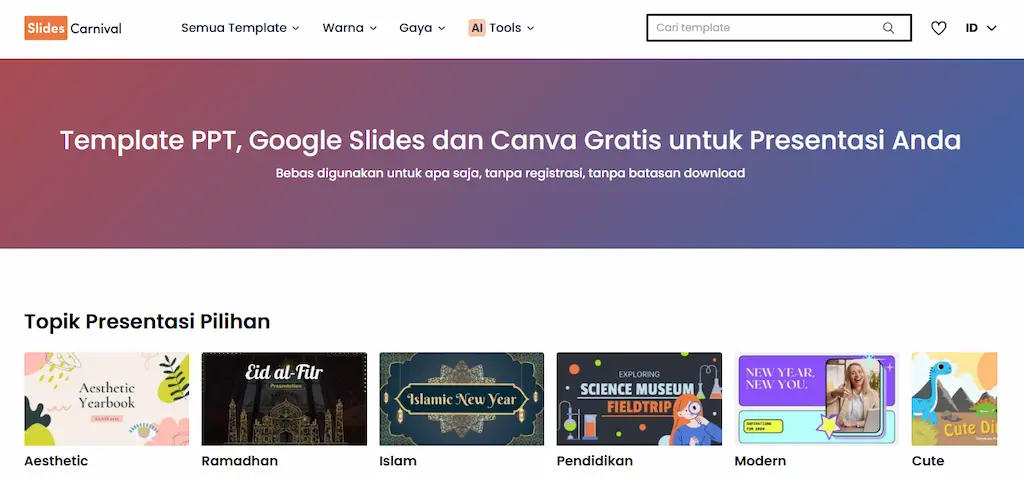1024x480 pixels.
Task: Click the search magnifier icon
Action: click(x=888, y=27)
